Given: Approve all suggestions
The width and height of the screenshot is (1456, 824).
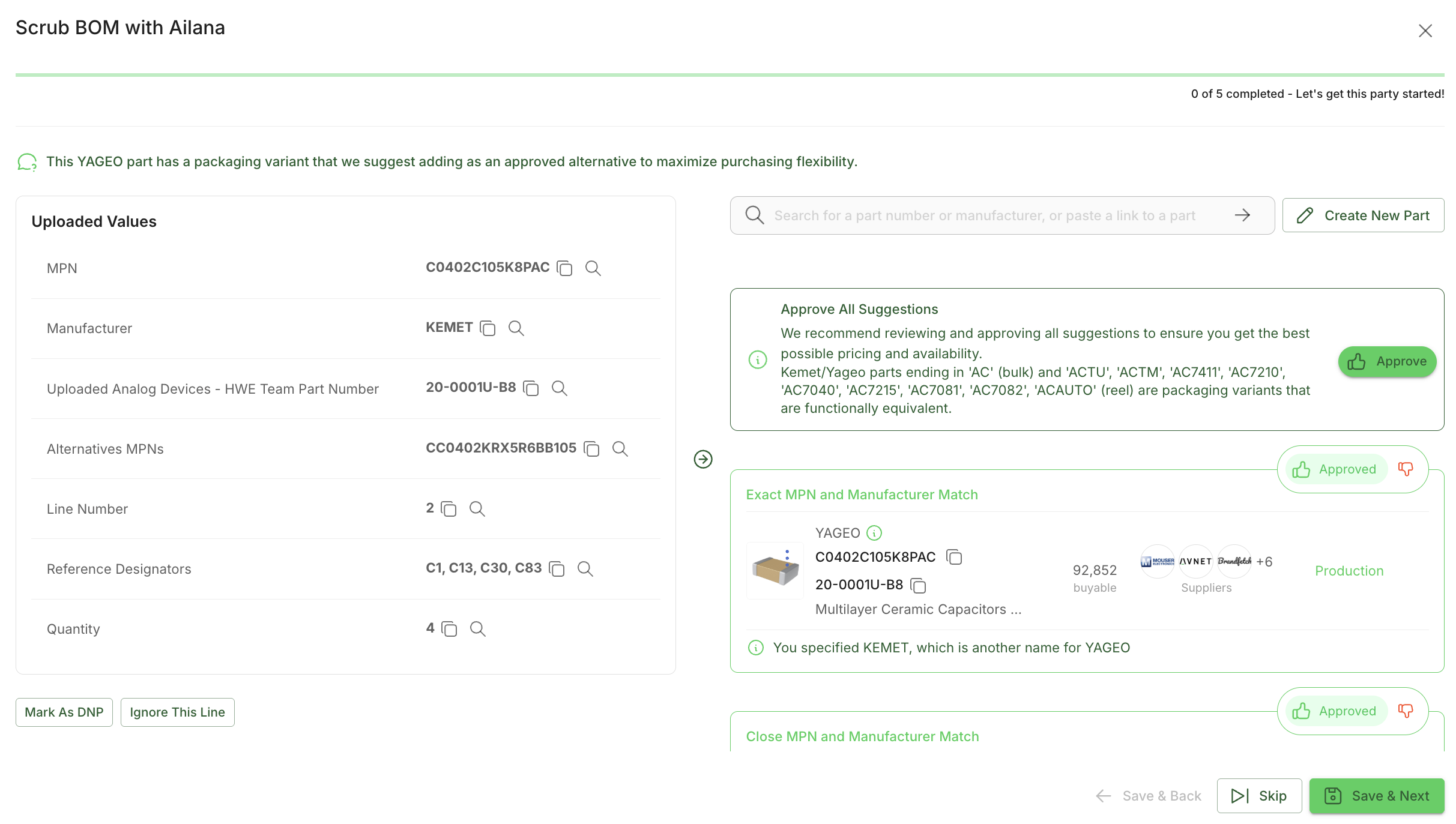Looking at the screenshot, I should [x=1387, y=362].
